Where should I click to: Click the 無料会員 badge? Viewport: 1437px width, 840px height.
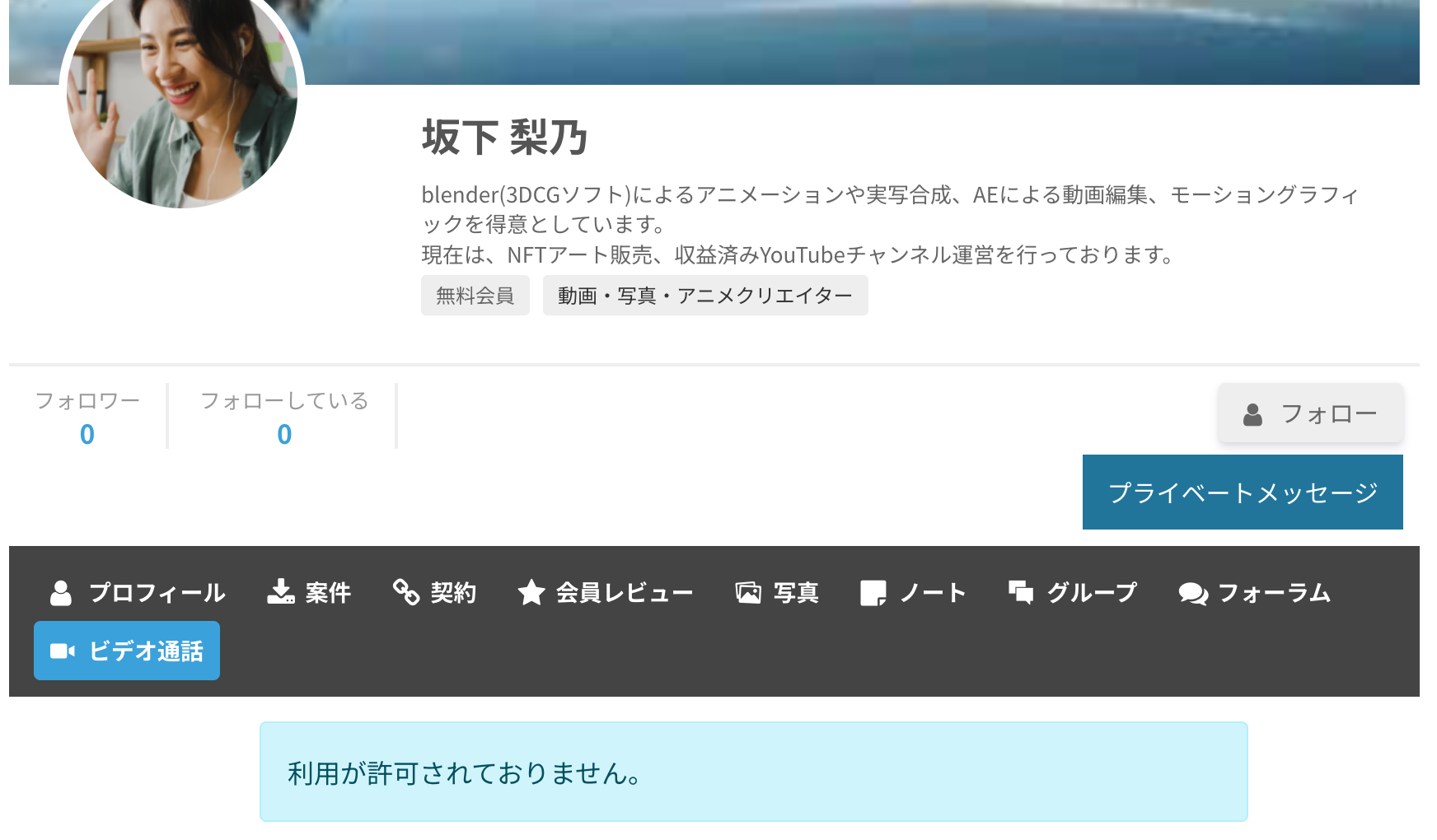pyautogui.click(x=475, y=295)
